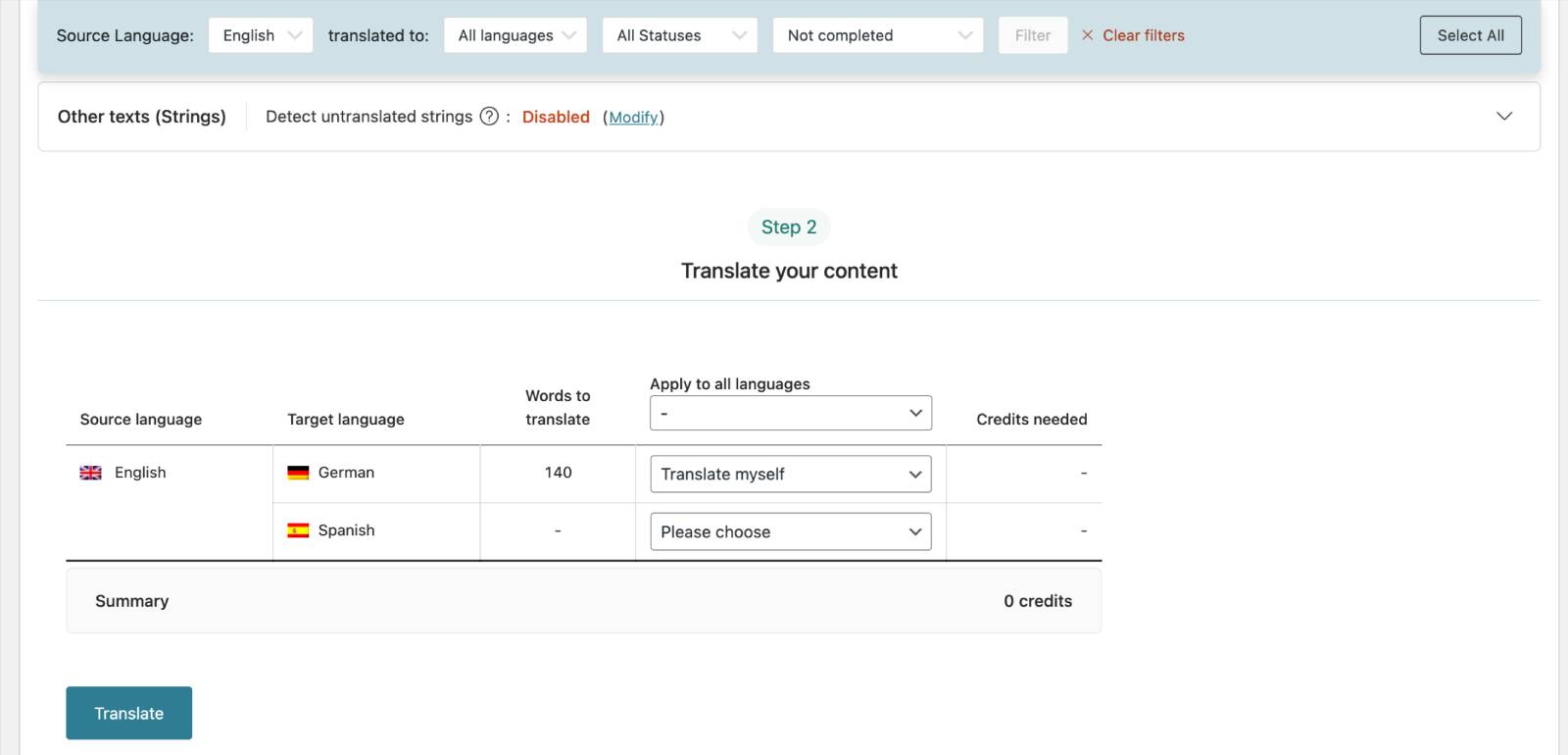The image size is (1568, 755).
Task: Click the Clear filters link
Action: (x=1144, y=35)
